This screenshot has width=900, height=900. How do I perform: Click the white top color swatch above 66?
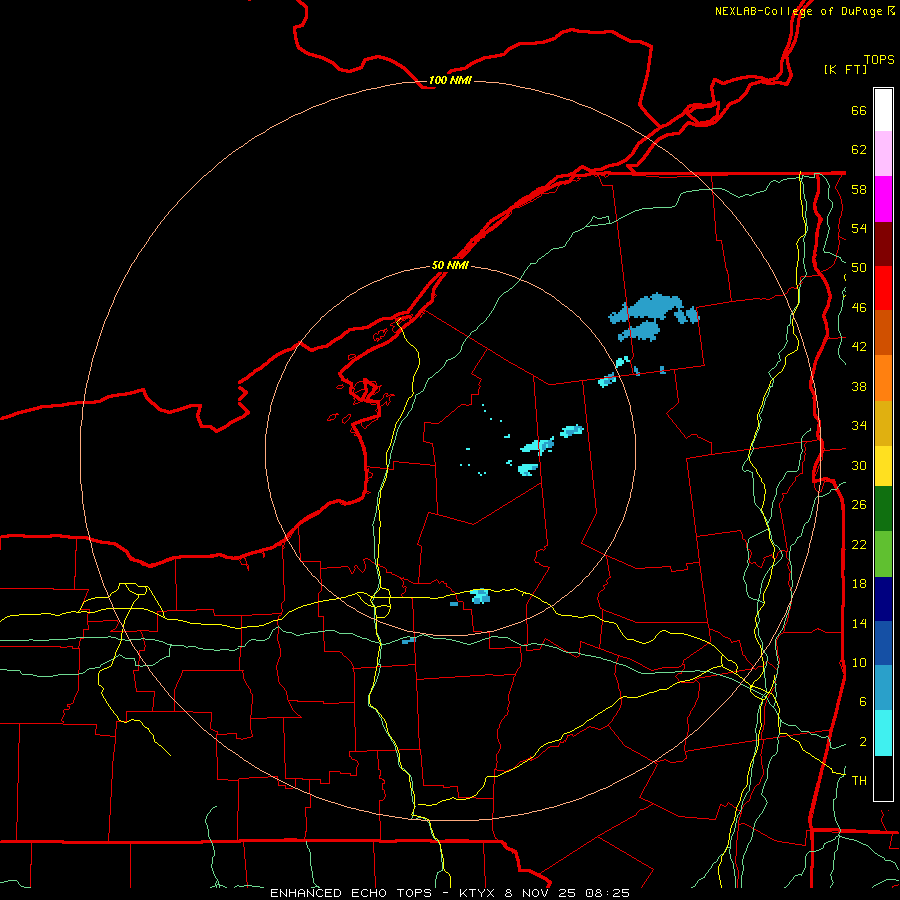(883, 110)
